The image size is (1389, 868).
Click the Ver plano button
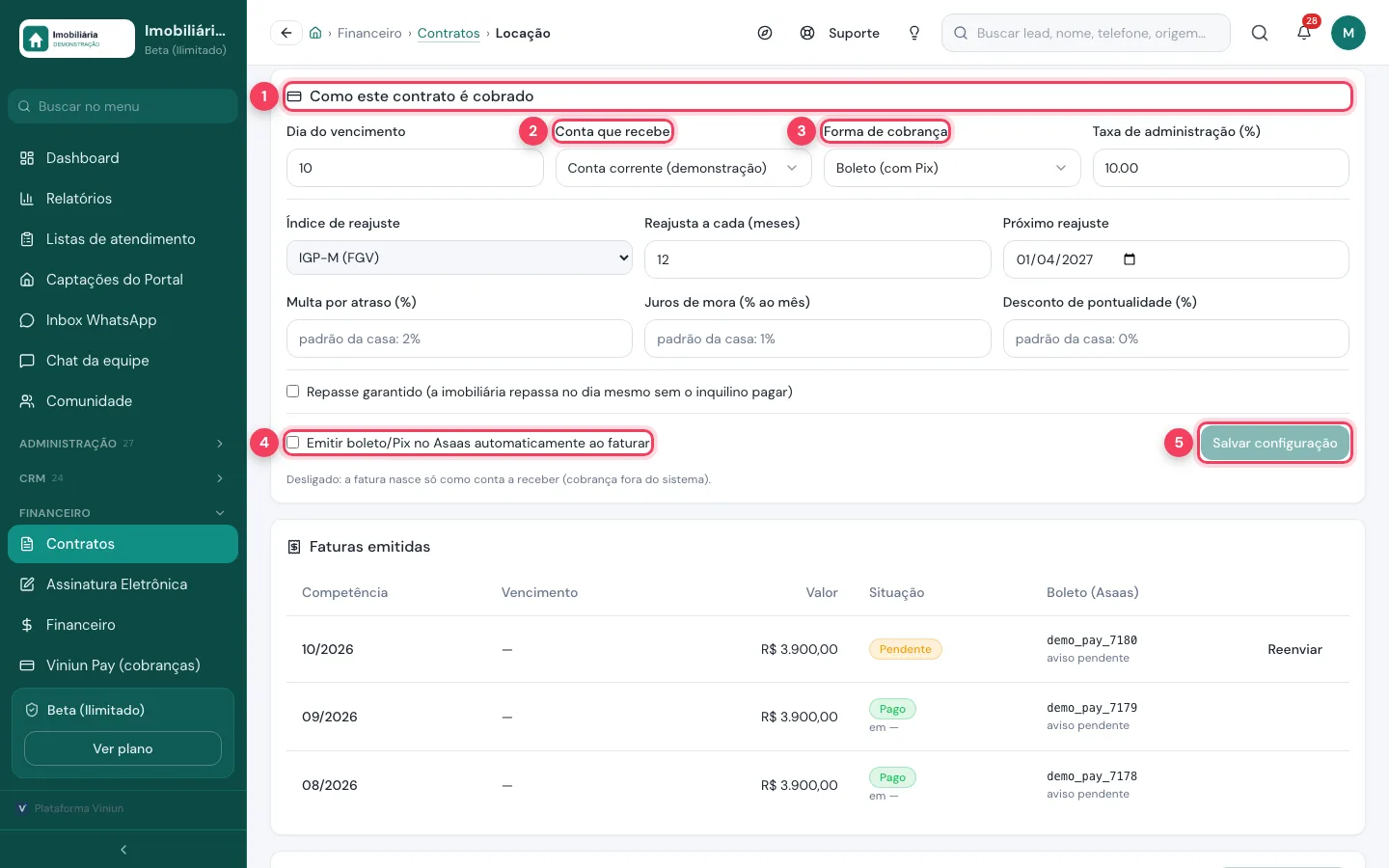click(x=123, y=748)
